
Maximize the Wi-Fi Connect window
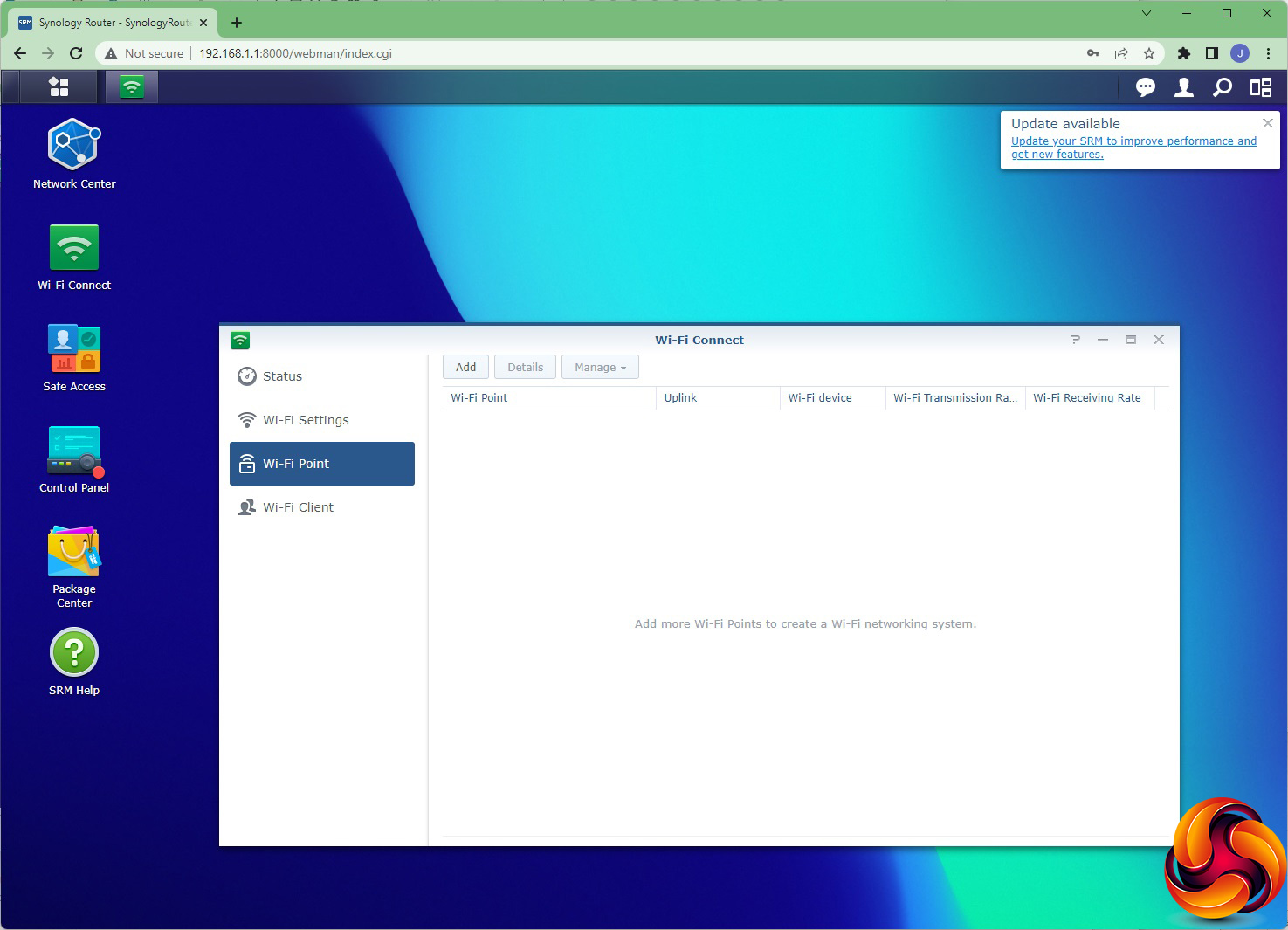tap(1131, 340)
